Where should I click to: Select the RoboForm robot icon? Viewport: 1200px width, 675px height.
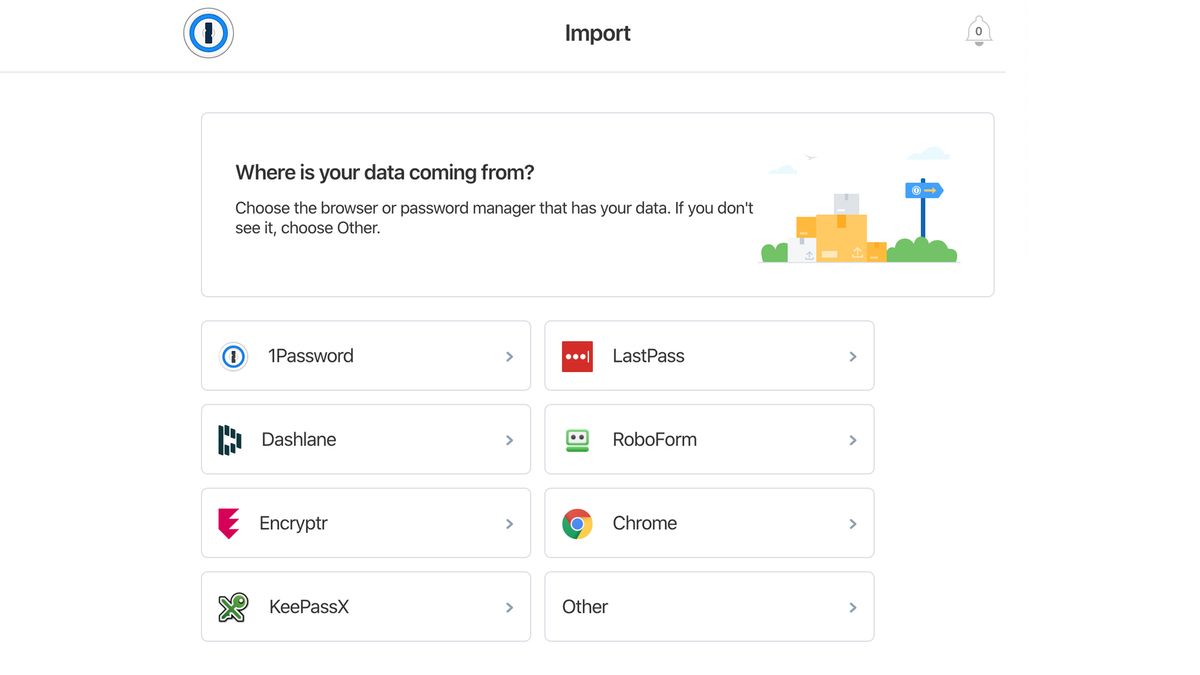[x=576, y=439]
